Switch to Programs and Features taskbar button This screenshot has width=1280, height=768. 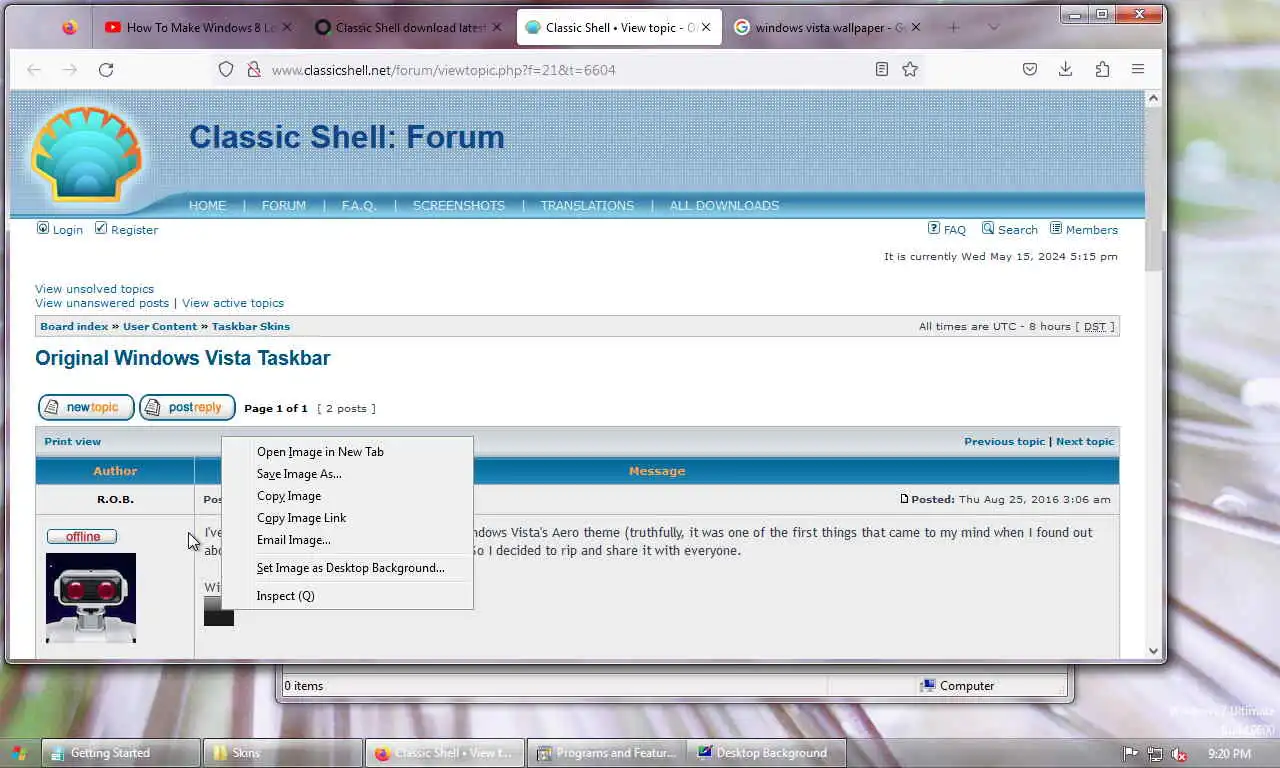point(606,753)
